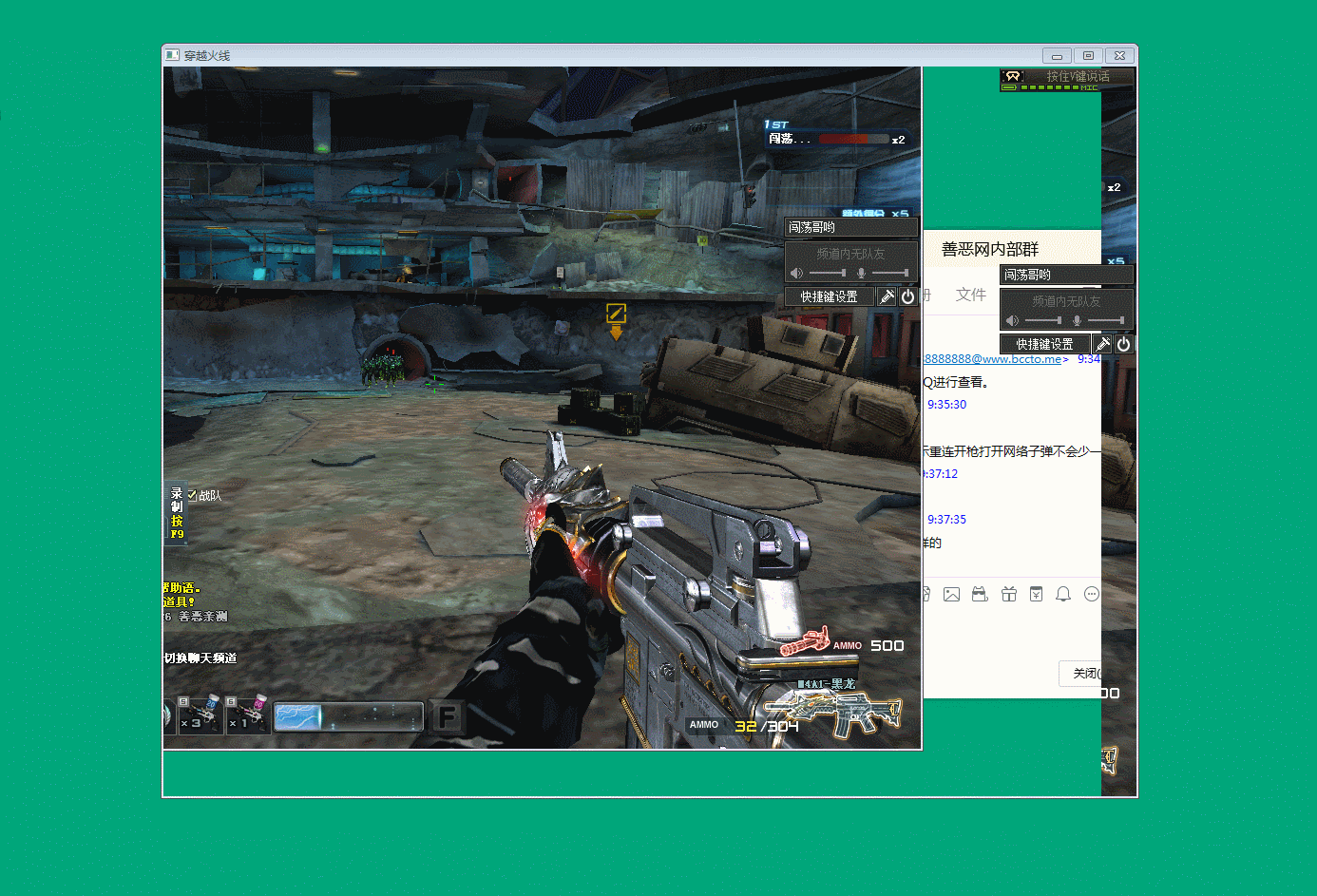The image size is (1317, 896).
Task: Click the red envelope yen icon in chat
Action: [x=1036, y=594]
